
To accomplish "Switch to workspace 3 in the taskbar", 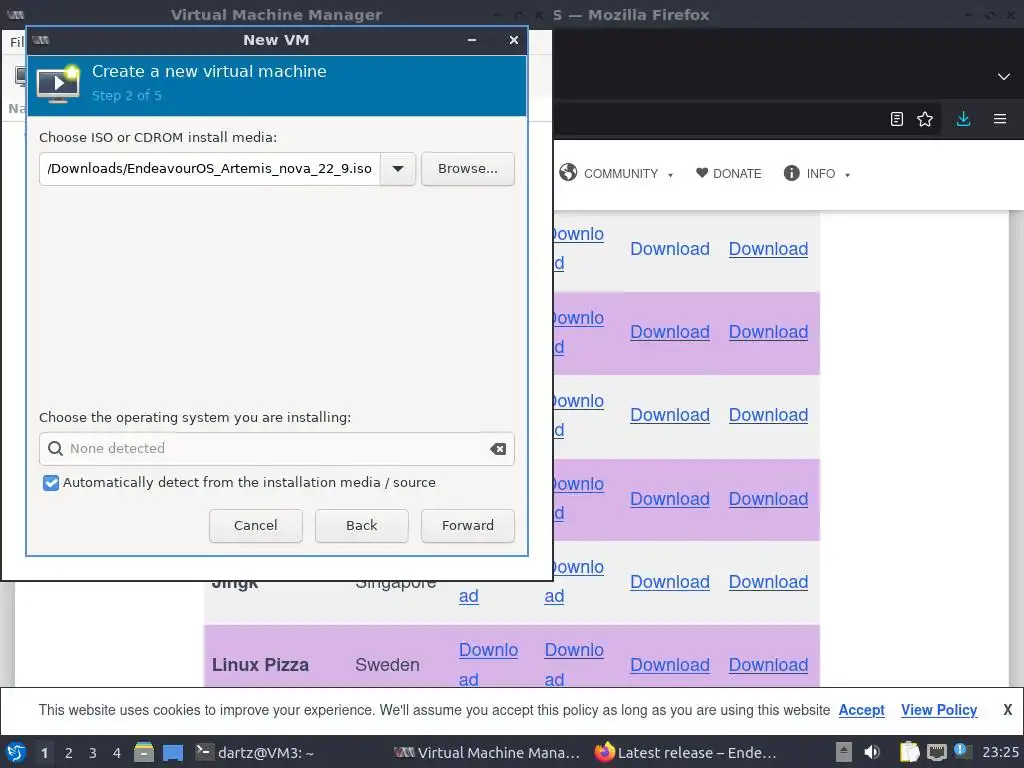I will [93, 753].
